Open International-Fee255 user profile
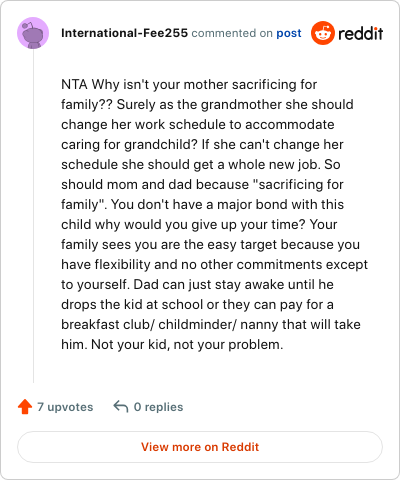The height and width of the screenshot is (480, 400). pos(124,33)
